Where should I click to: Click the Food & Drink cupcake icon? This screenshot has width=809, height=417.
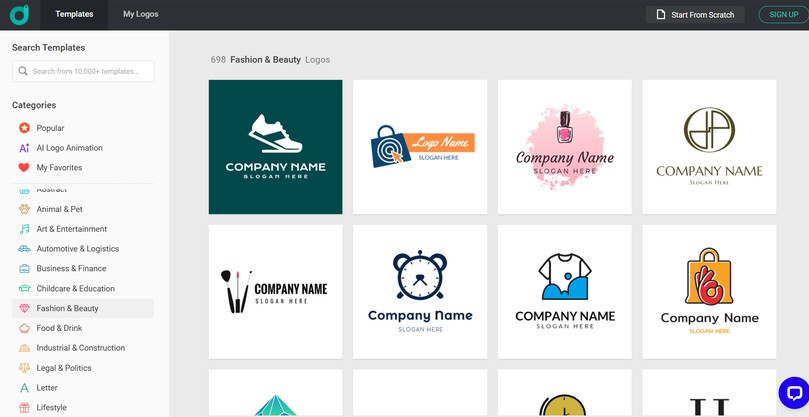[x=24, y=328]
